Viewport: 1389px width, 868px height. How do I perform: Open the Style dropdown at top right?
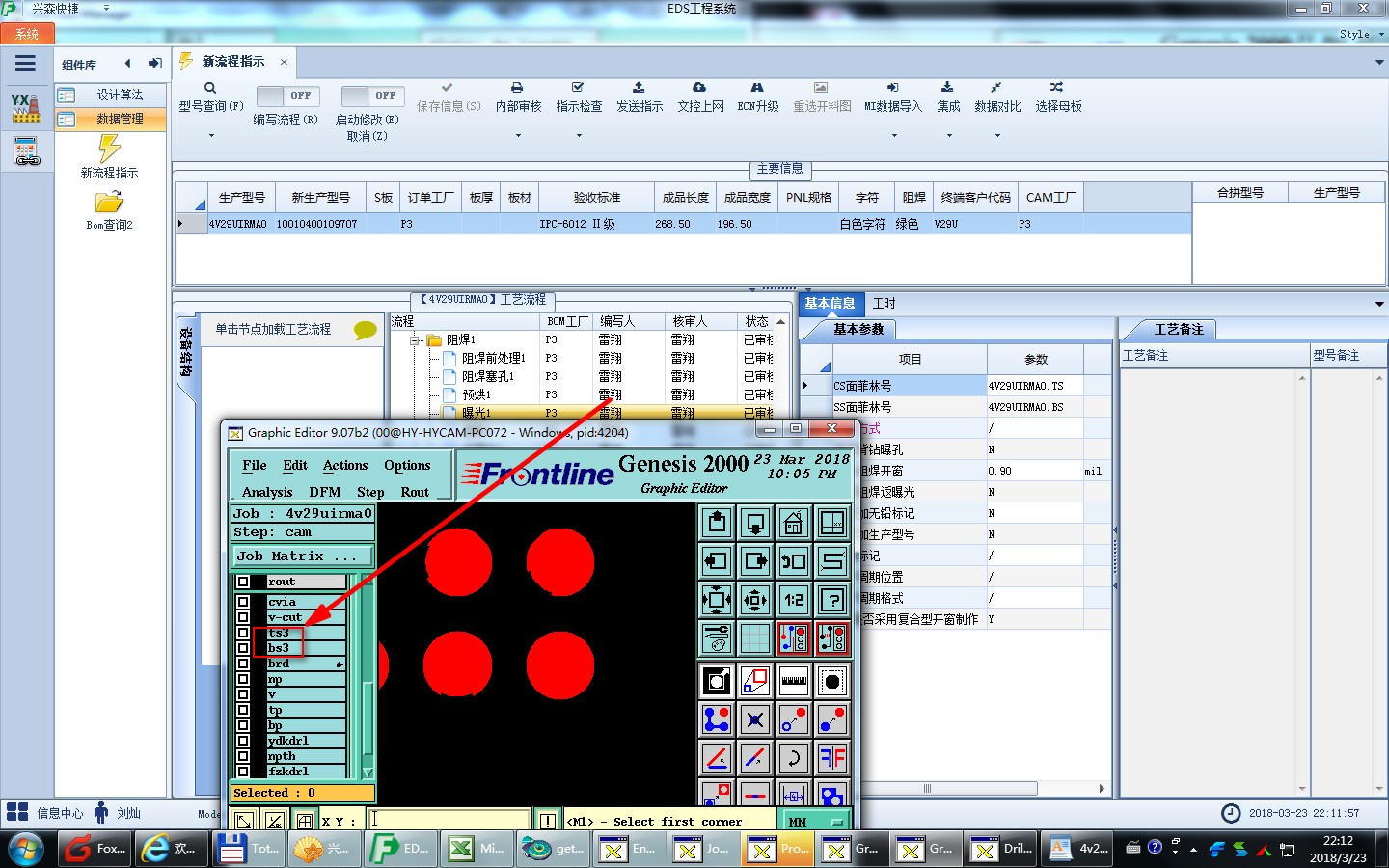point(1361,34)
